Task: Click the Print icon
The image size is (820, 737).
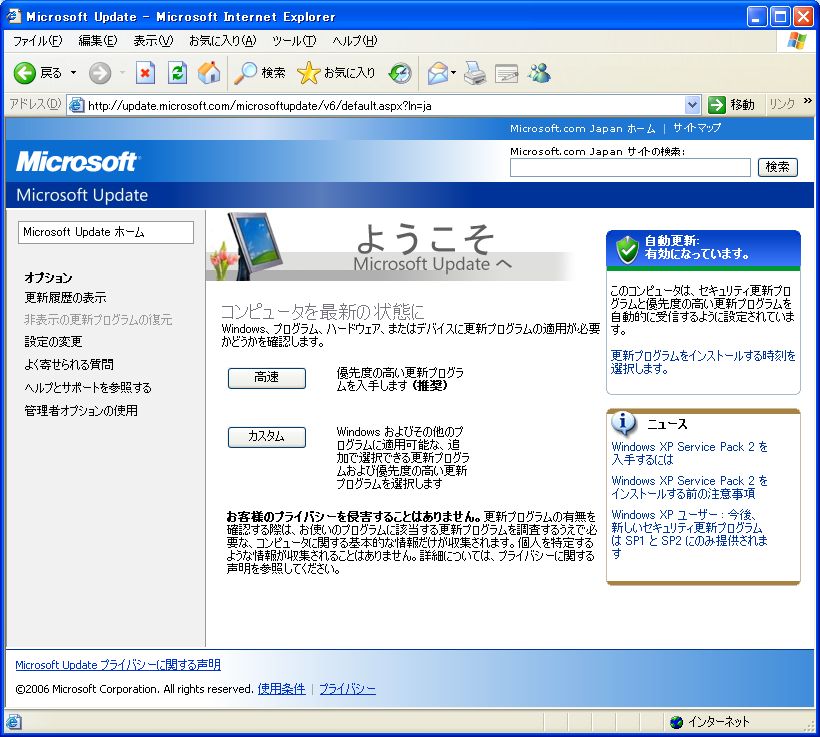Action: click(475, 73)
